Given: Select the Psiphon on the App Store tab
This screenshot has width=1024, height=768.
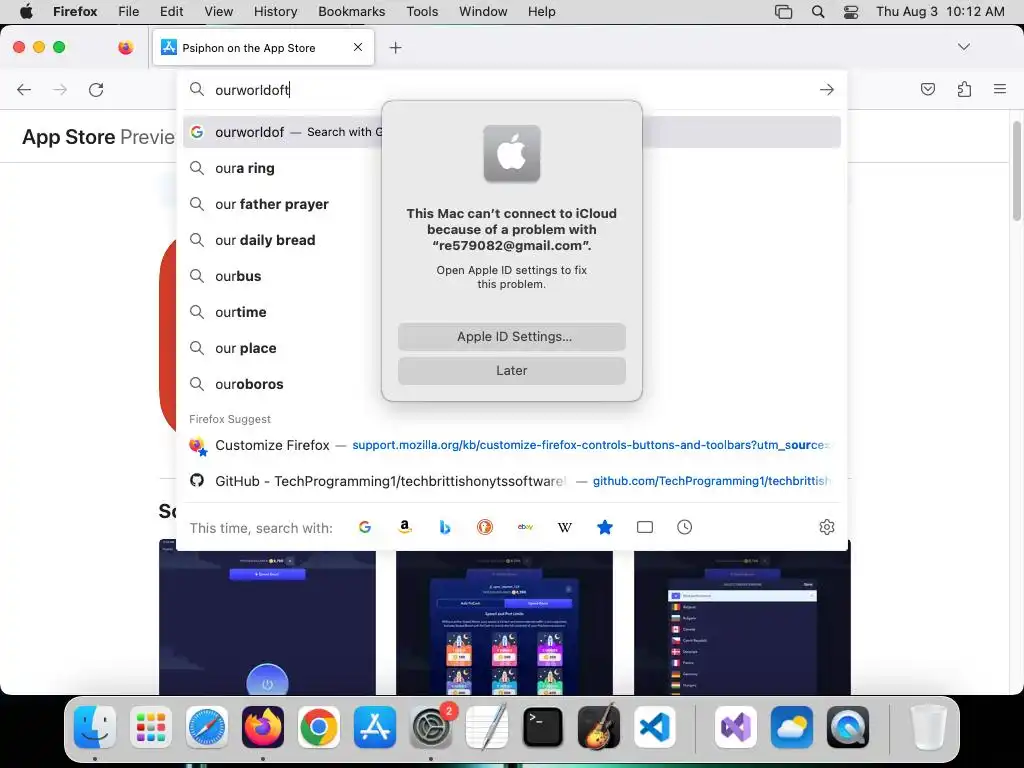Looking at the screenshot, I should [263, 48].
